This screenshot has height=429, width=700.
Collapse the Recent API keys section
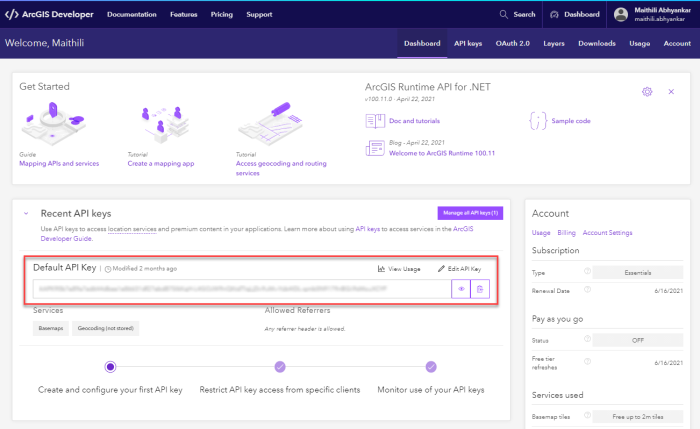coord(25,213)
